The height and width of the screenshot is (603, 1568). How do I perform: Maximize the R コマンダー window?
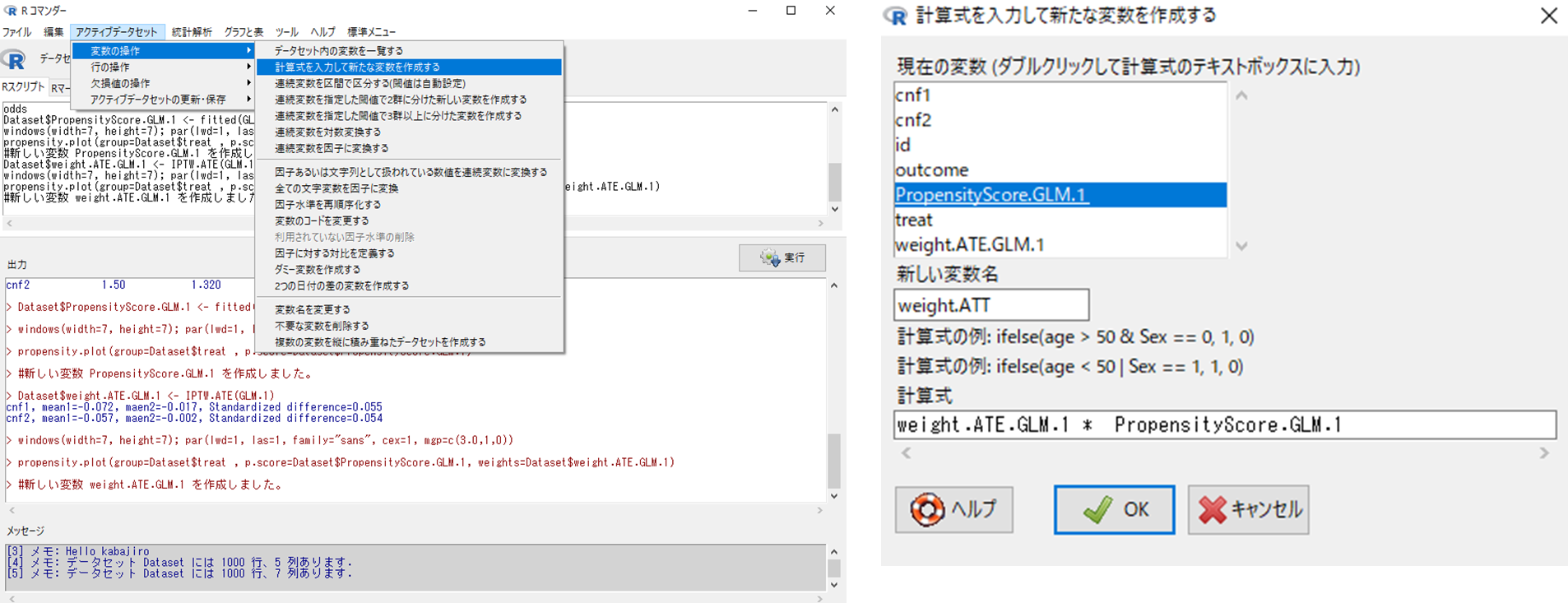(x=791, y=11)
